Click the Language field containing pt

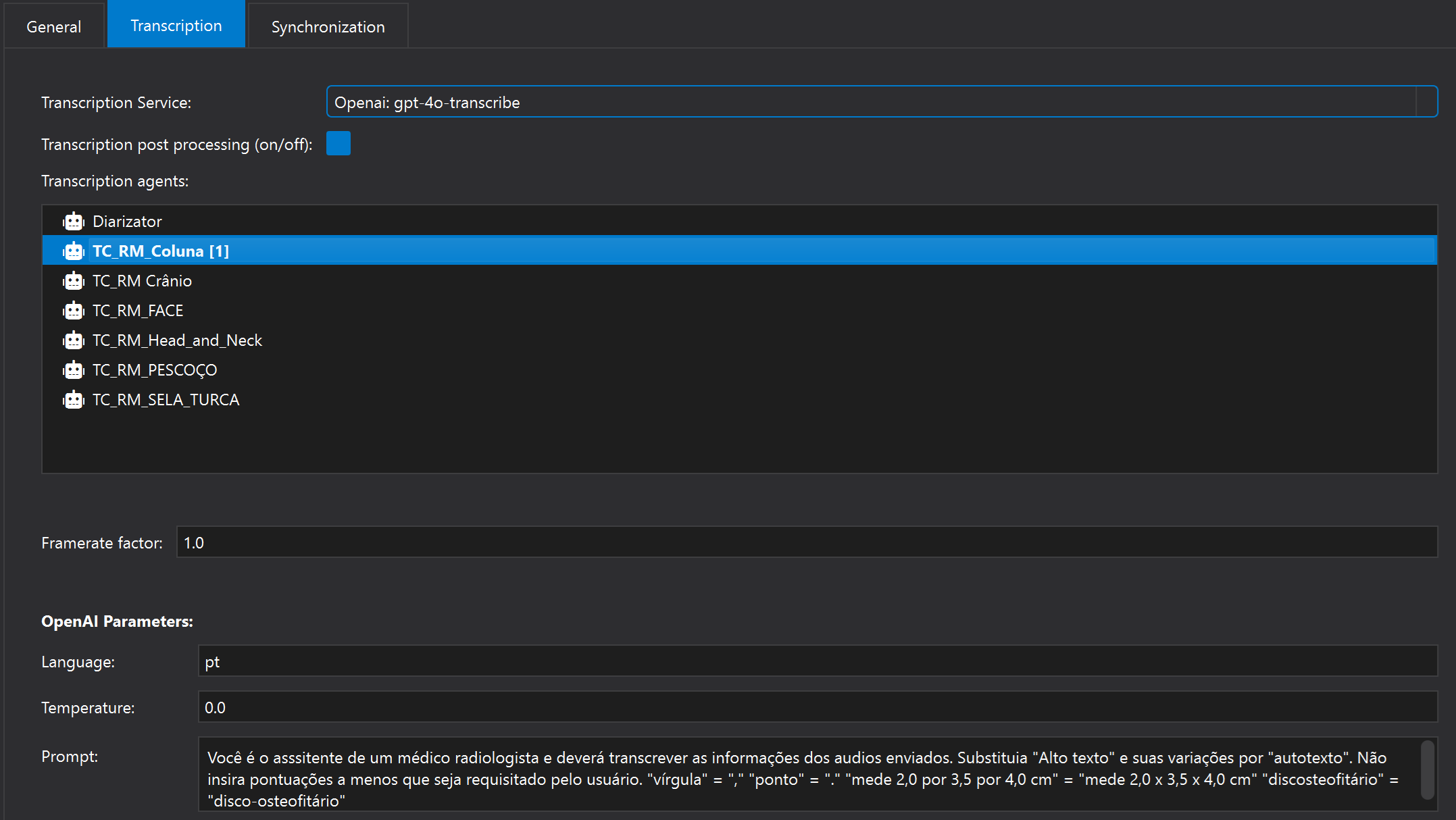[x=818, y=661]
